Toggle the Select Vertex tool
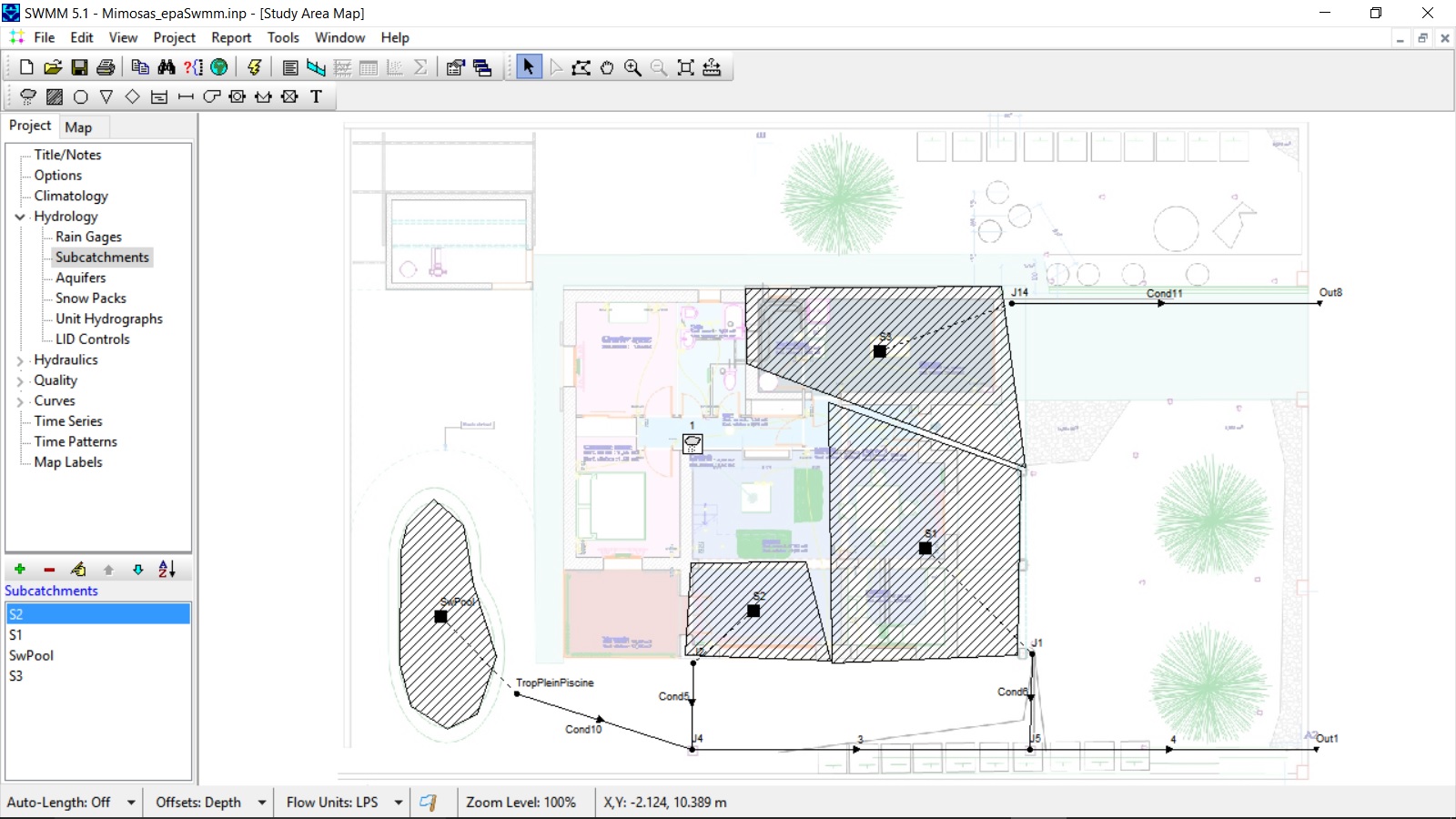This screenshot has height=819, width=1456. [x=555, y=67]
